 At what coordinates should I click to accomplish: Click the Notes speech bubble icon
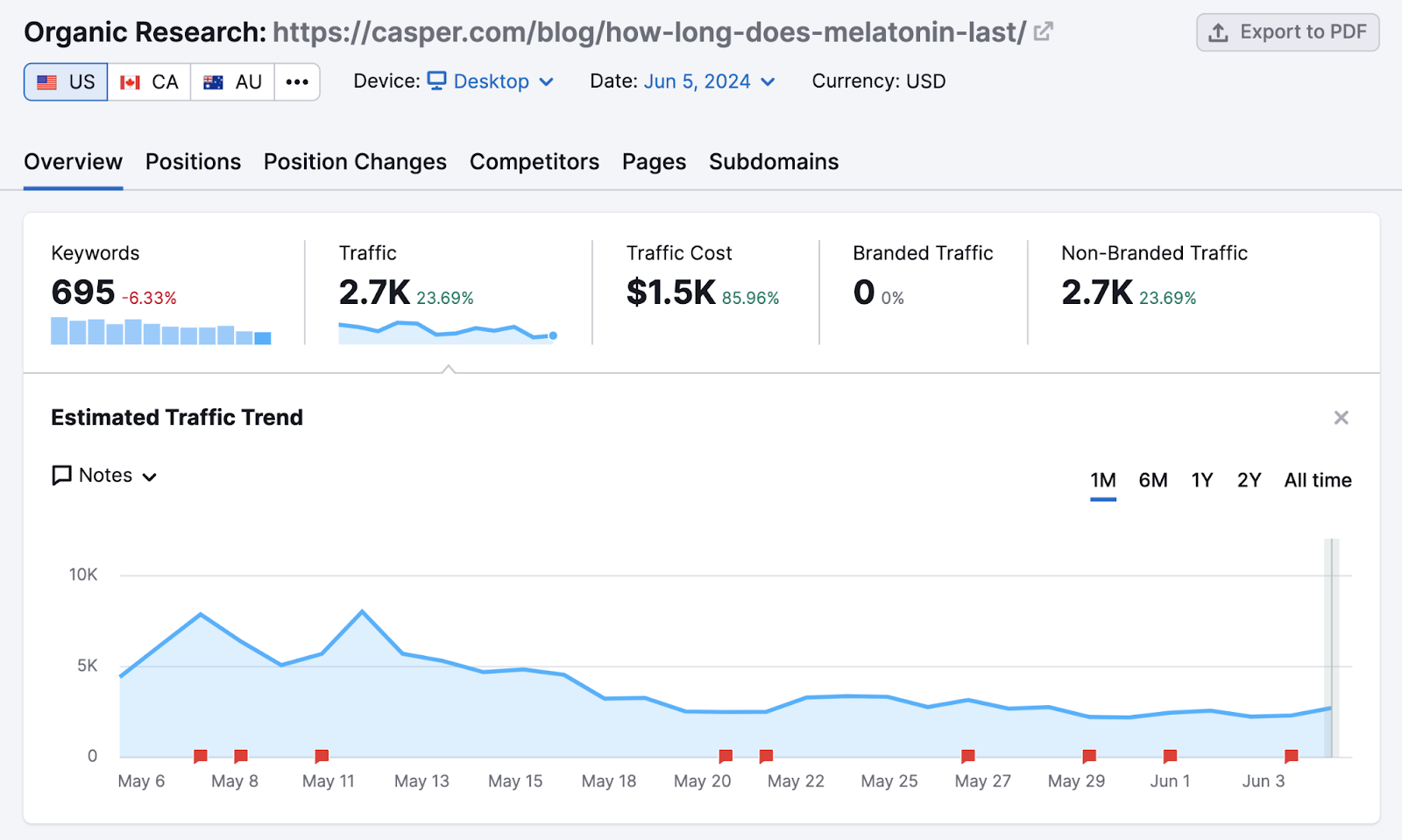(60, 475)
